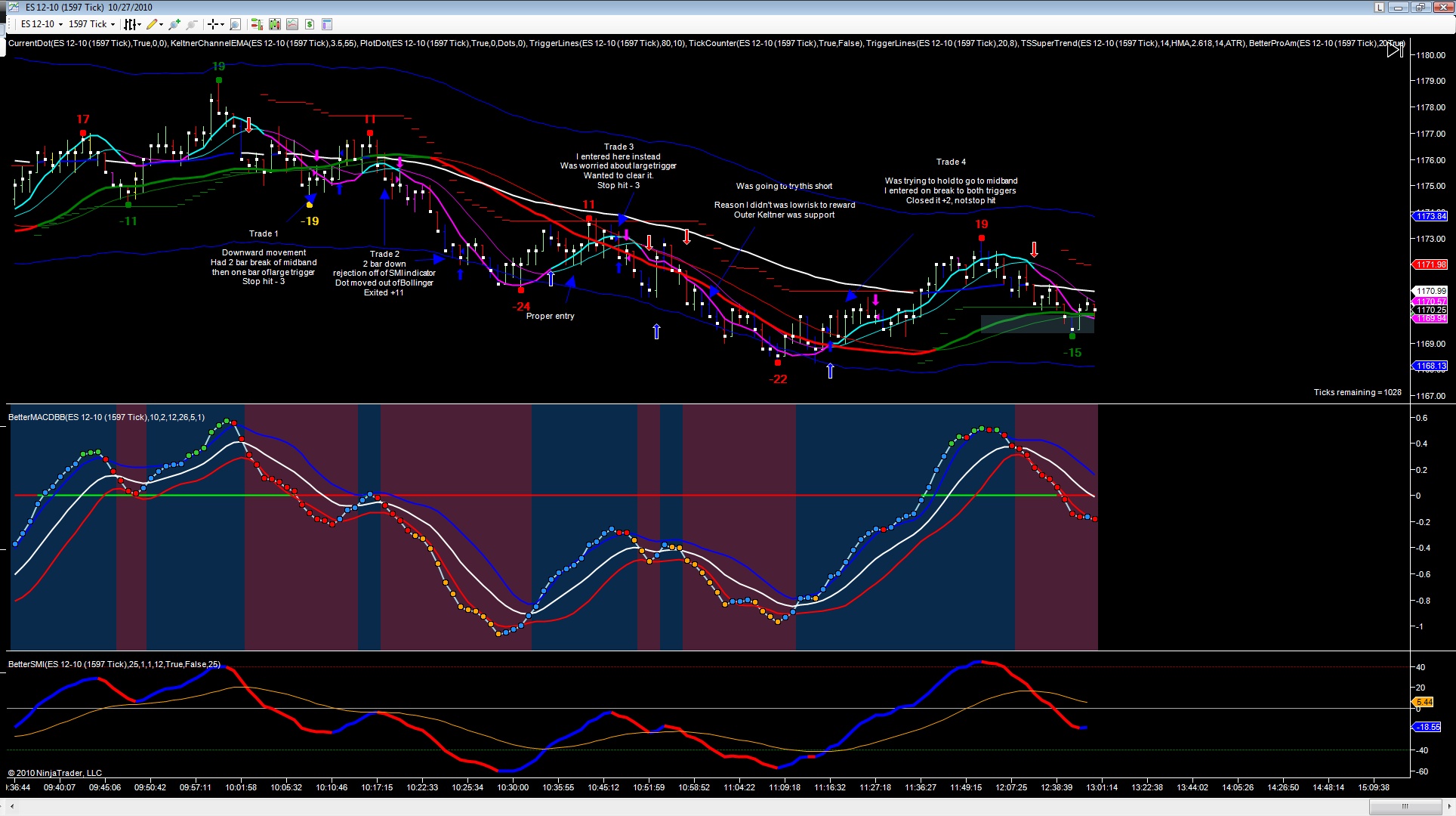Click the toolbar drag handle grip
The image size is (1456, 816).
[x=11, y=24]
